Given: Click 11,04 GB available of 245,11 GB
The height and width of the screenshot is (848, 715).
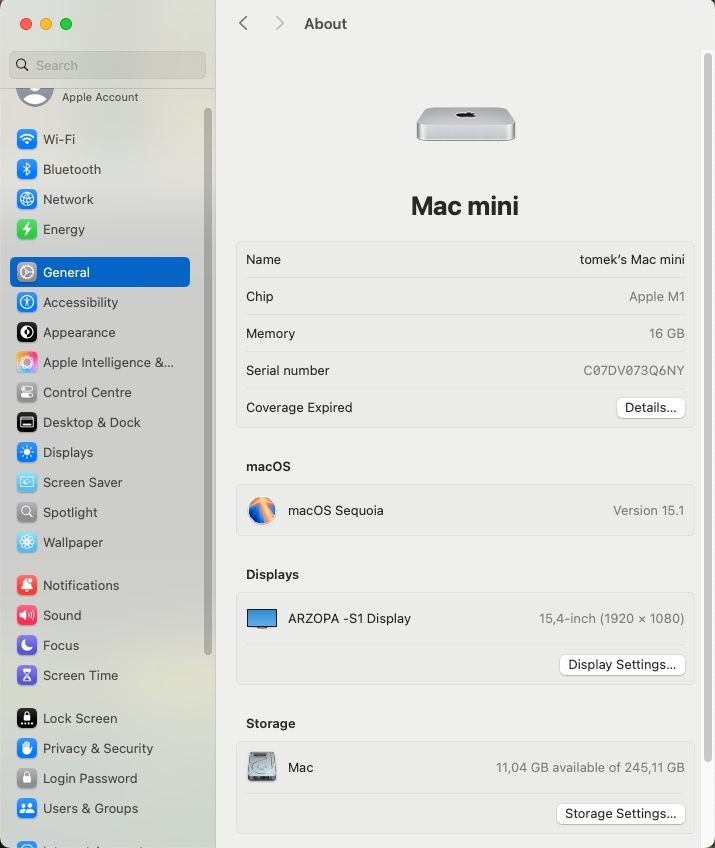Looking at the screenshot, I should tap(590, 767).
